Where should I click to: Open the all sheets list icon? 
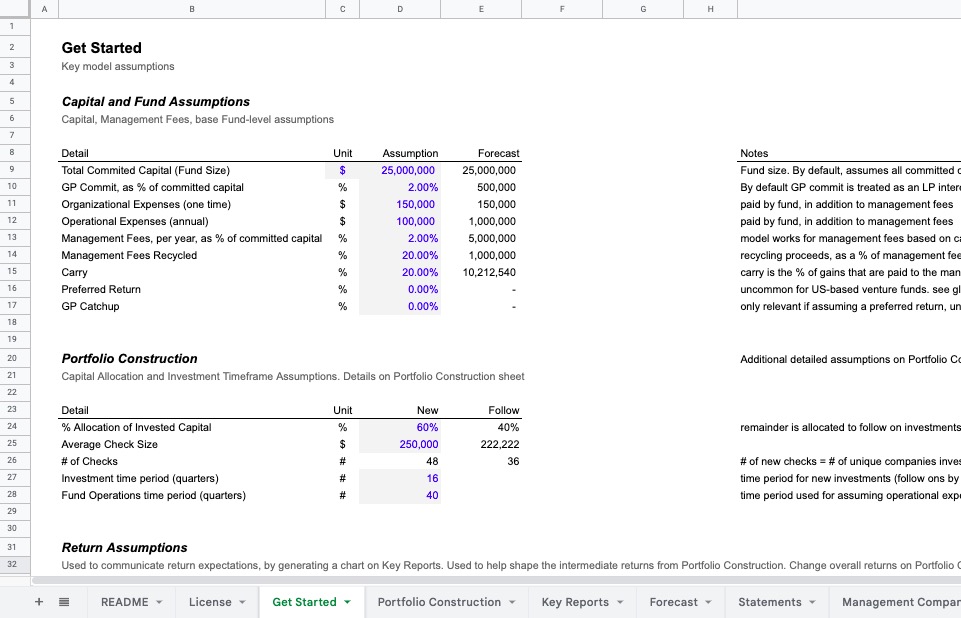64,602
